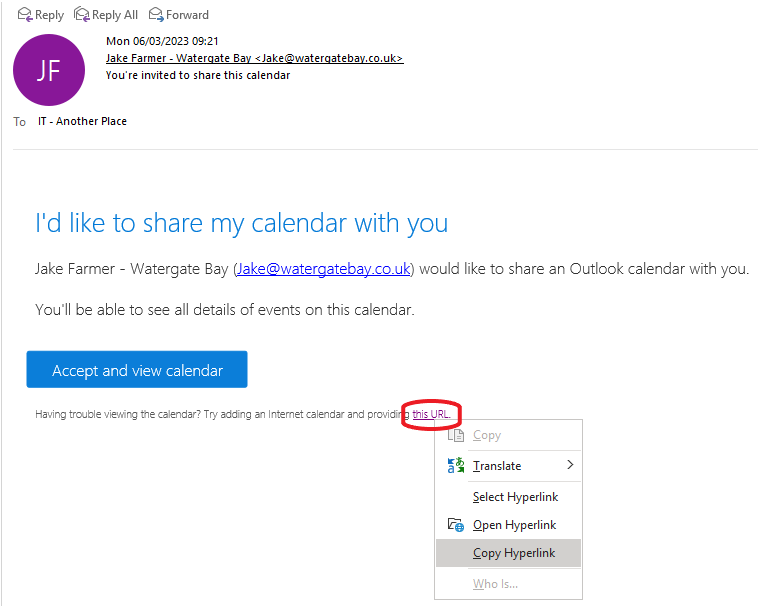
Task: Open the "this URL" hyperlink
Action: 431,414
